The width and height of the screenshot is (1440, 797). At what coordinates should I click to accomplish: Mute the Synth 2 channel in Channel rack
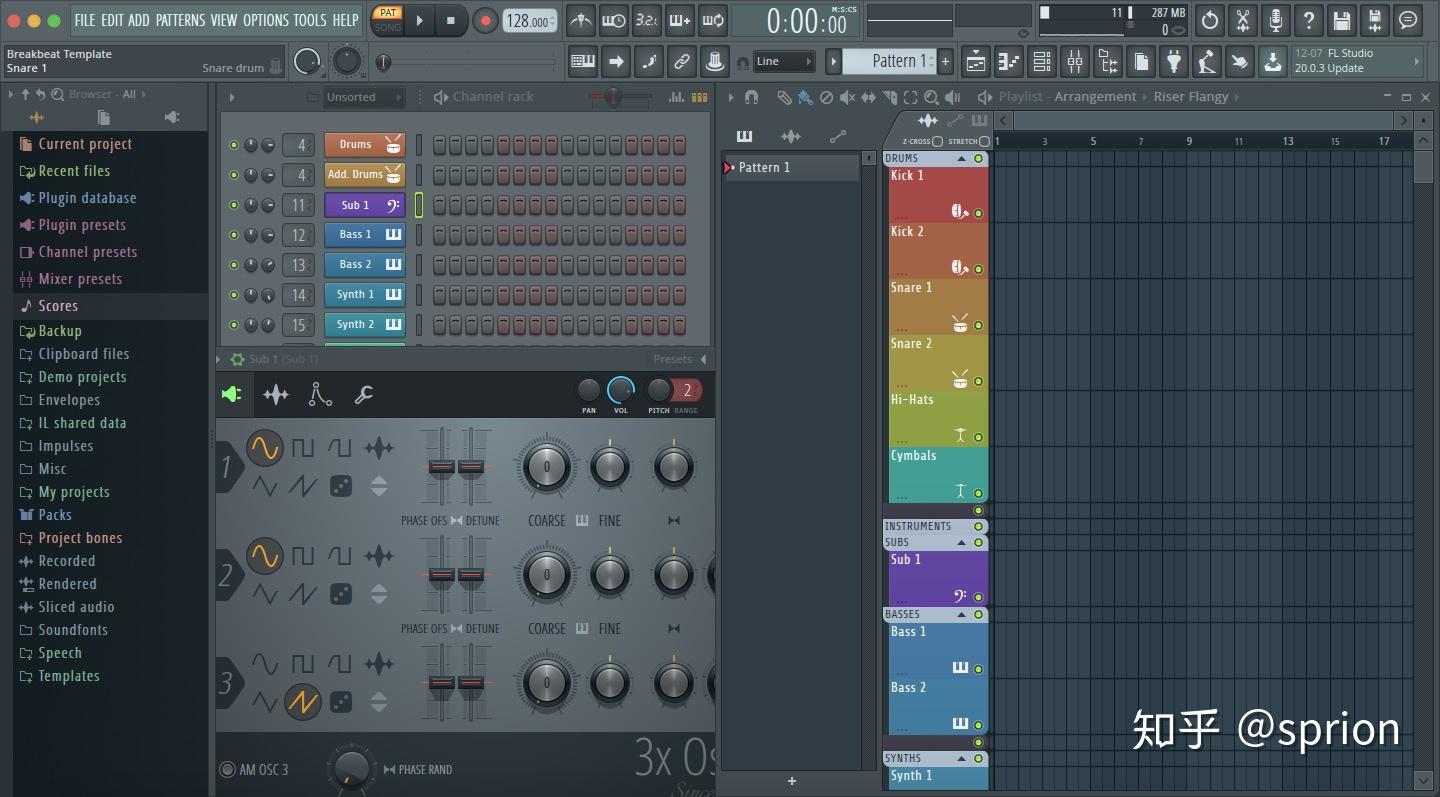234,325
